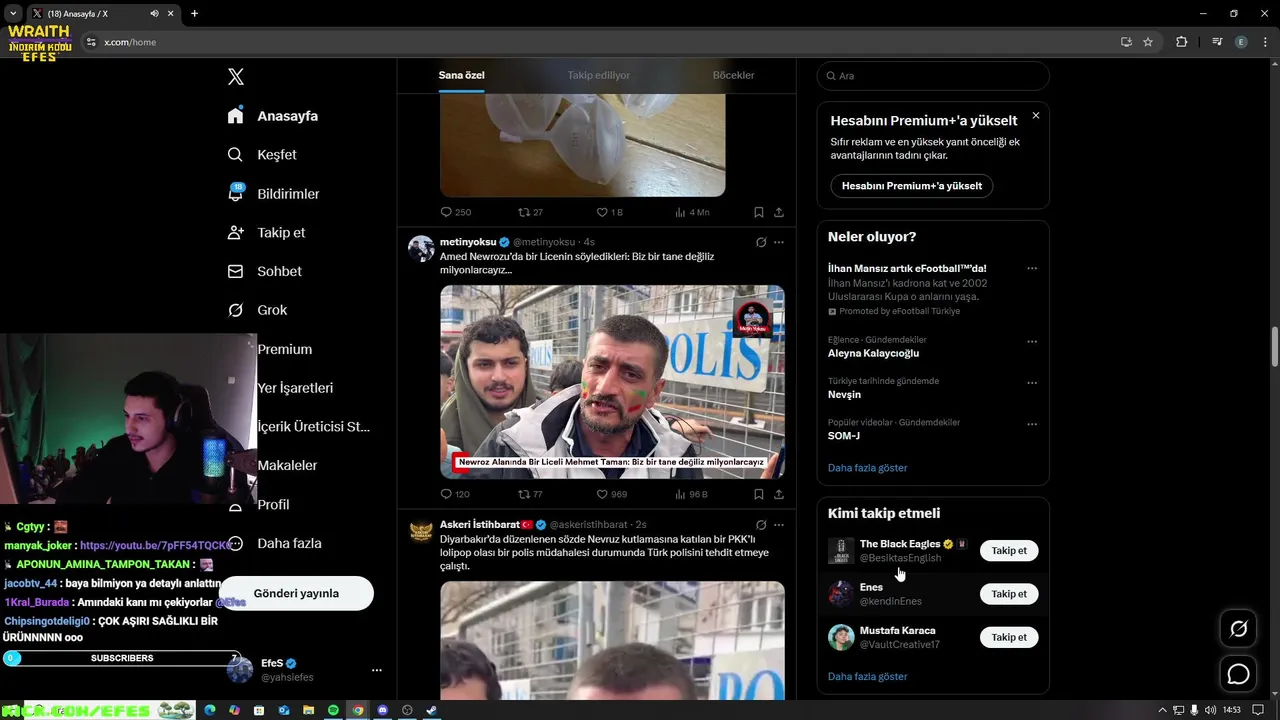Click the page vertical scrollbar thumb
Screen dimensions: 1280x720
[x=1274, y=346]
